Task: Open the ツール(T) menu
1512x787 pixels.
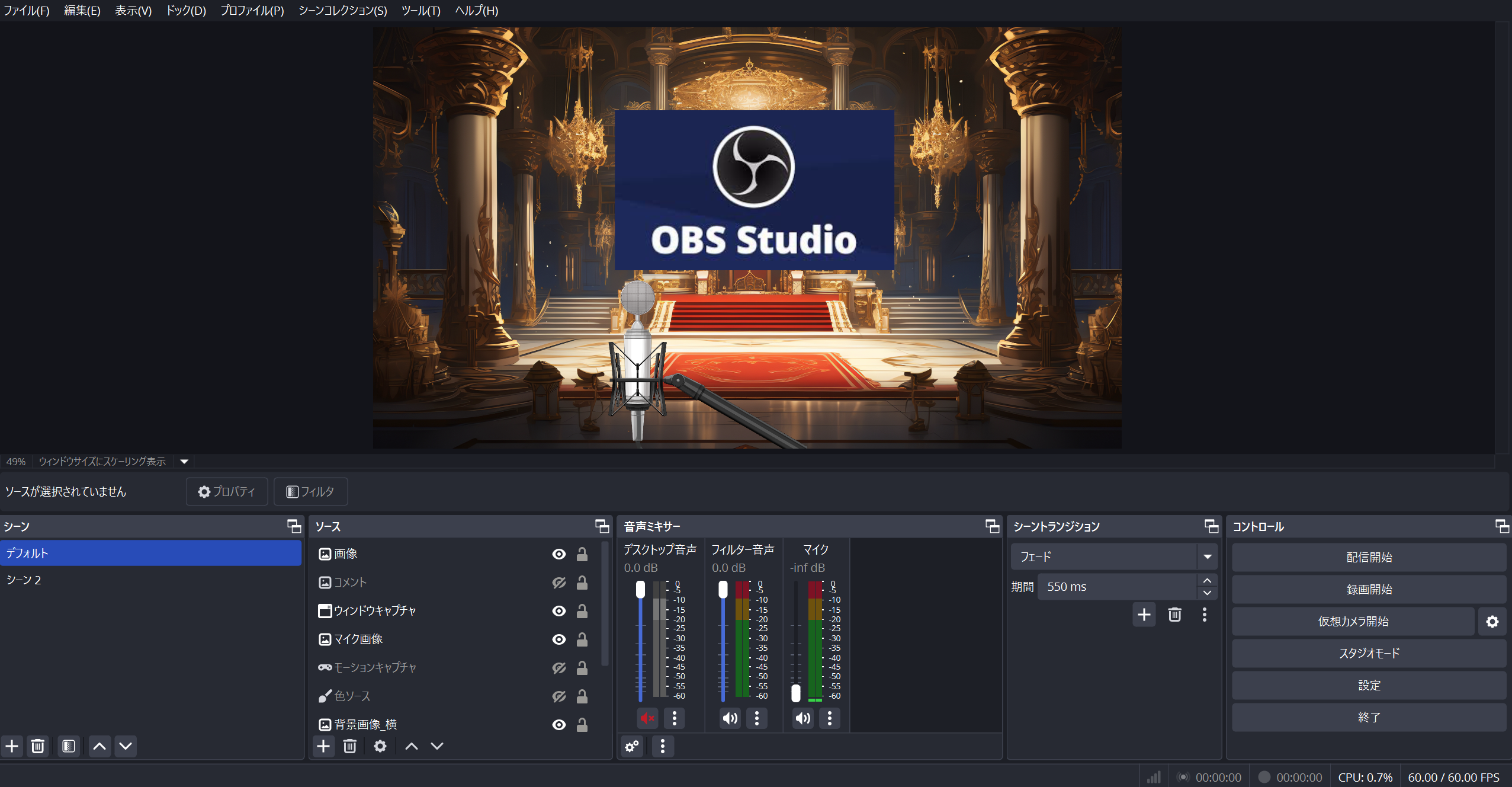Action: coord(421,11)
